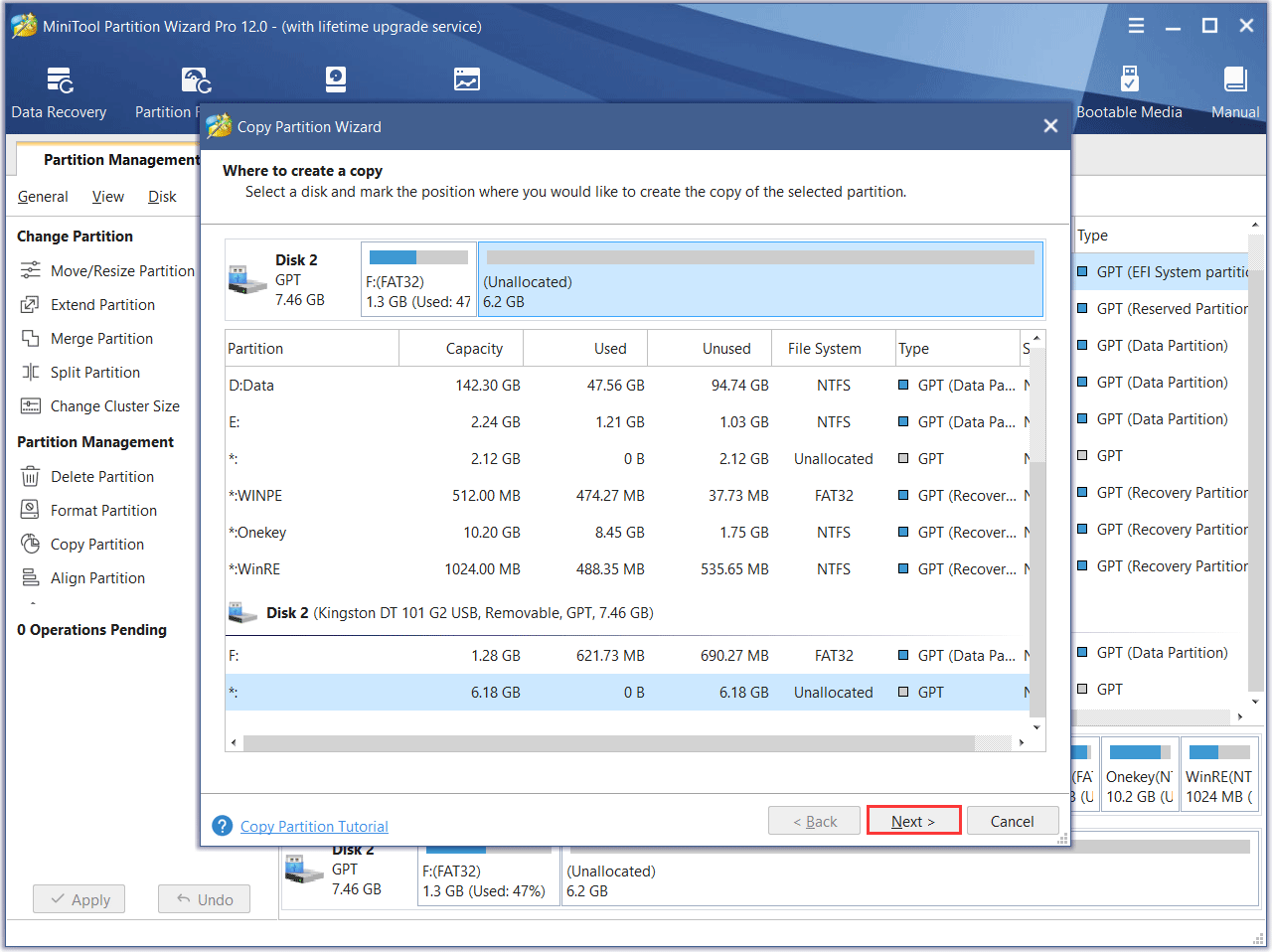Select Format Partition in the sidebar

[x=103, y=511]
